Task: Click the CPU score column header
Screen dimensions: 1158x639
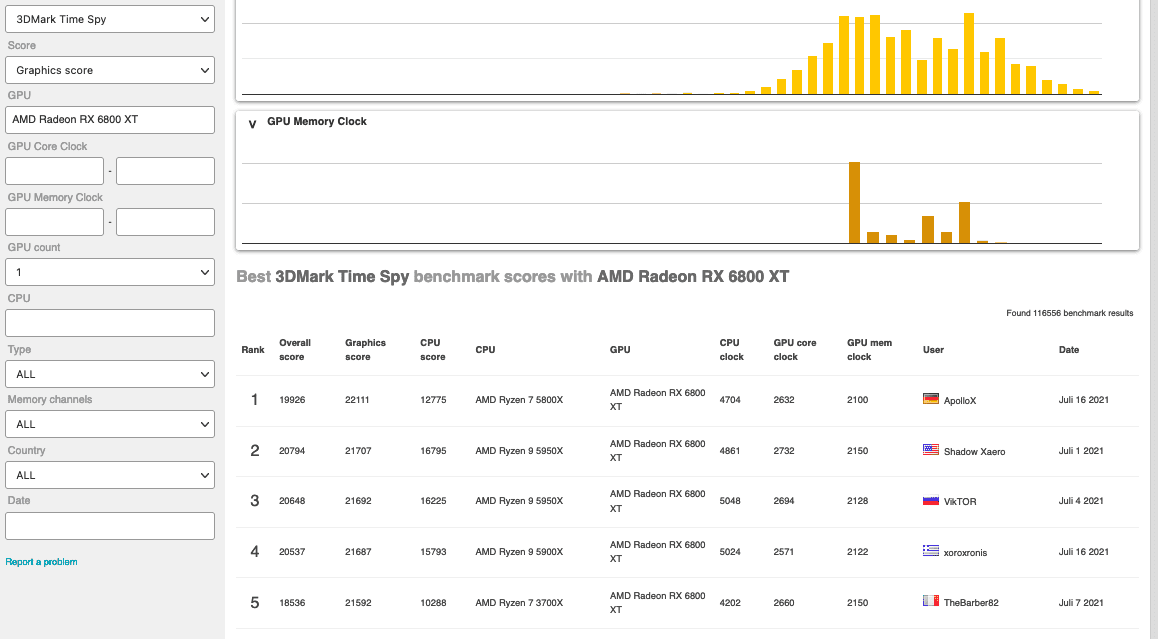Action: [433, 349]
